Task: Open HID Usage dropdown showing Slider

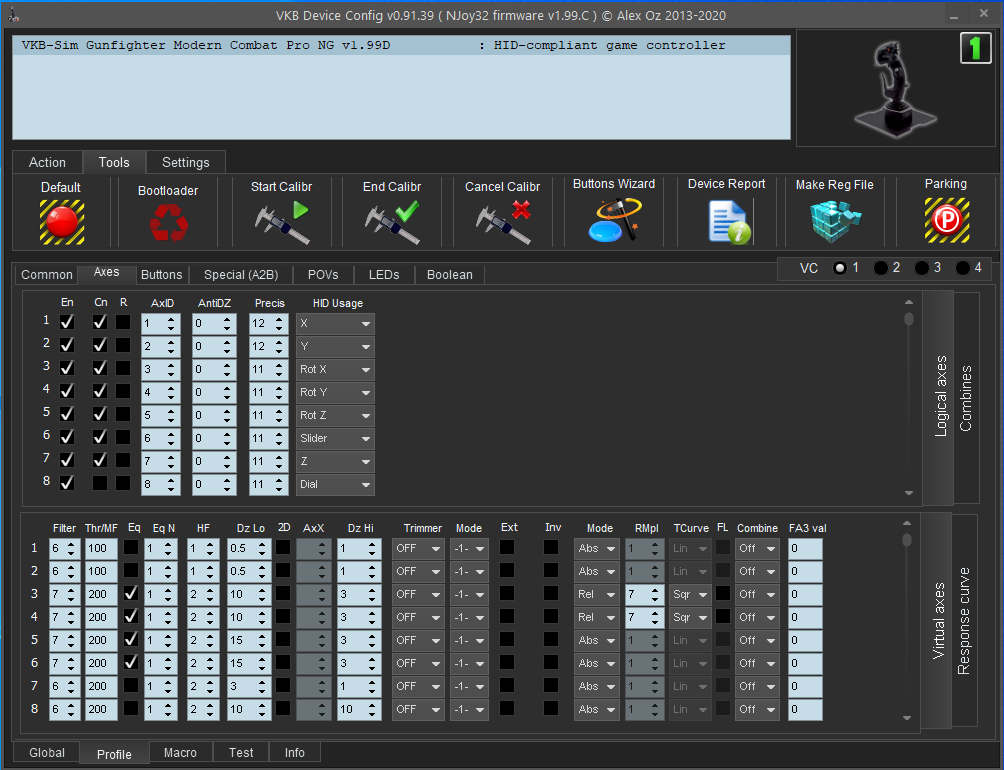Action: (x=335, y=438)
